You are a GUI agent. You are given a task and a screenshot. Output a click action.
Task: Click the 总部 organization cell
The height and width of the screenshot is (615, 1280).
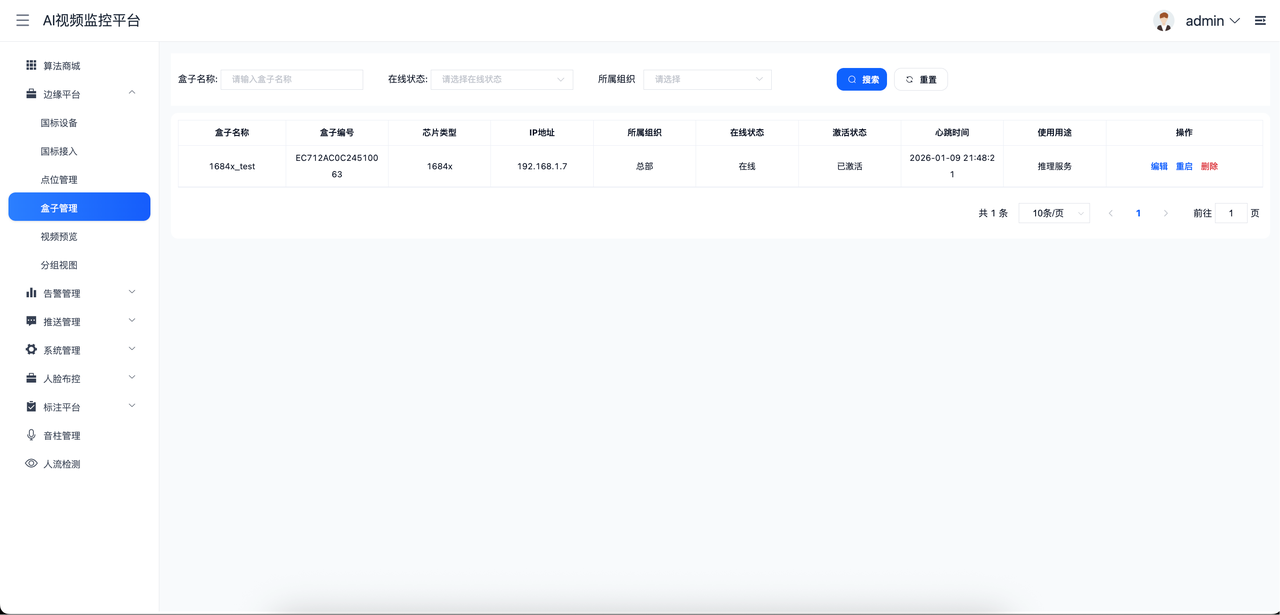point(644,166)
